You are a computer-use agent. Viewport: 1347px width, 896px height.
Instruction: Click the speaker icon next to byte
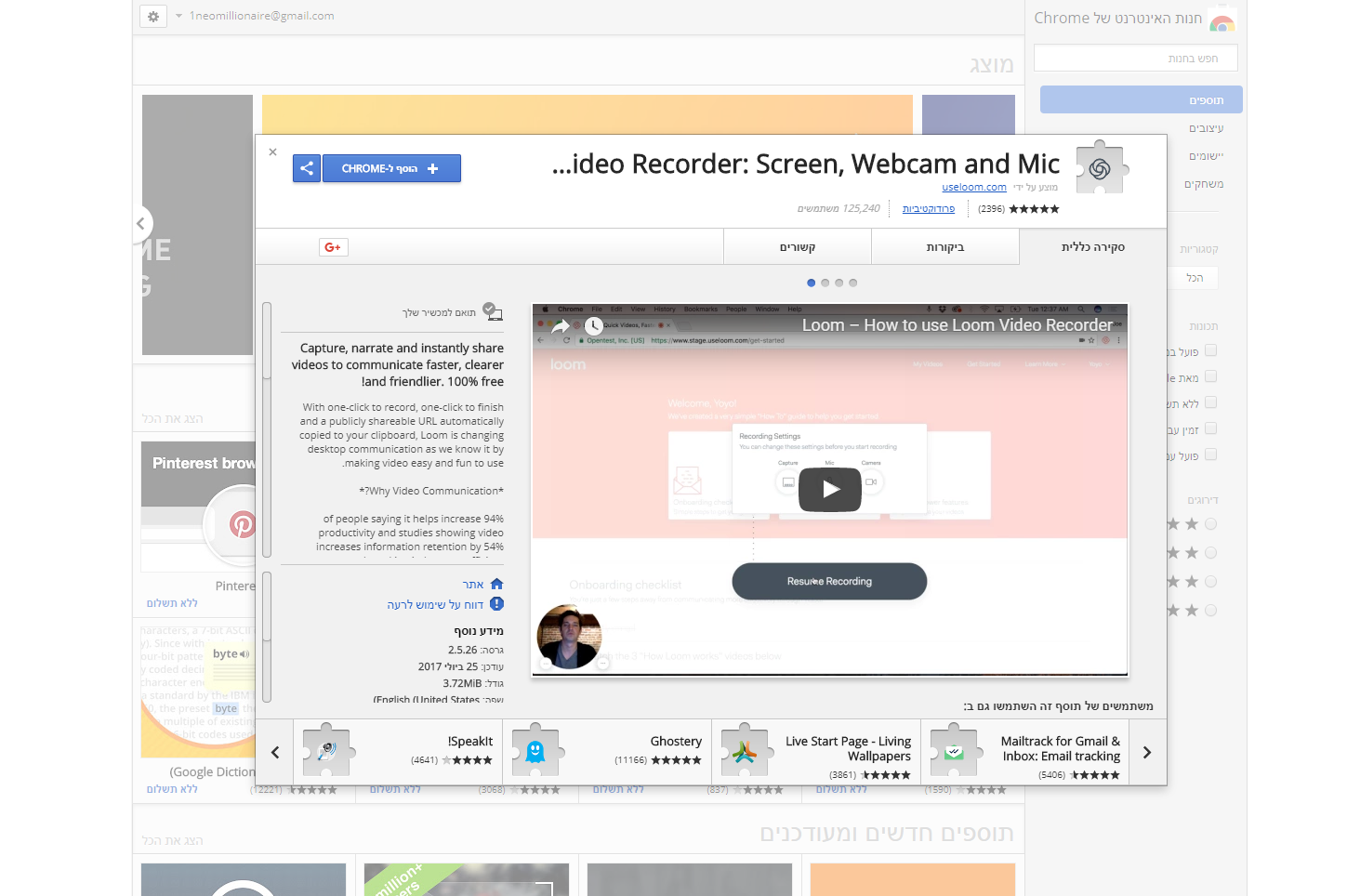pyautogui.click(x=244, y=654)
